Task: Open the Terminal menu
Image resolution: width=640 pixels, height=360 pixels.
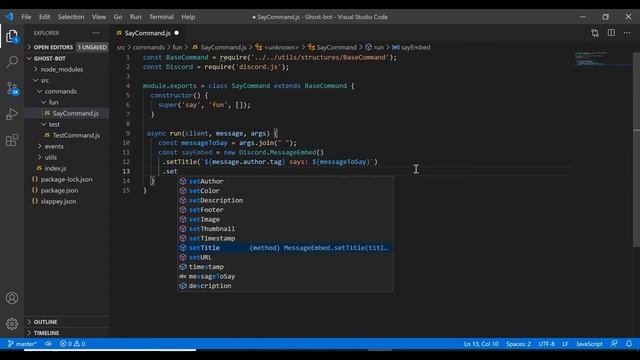Action: pyautogui.click(x=161, y=17)
